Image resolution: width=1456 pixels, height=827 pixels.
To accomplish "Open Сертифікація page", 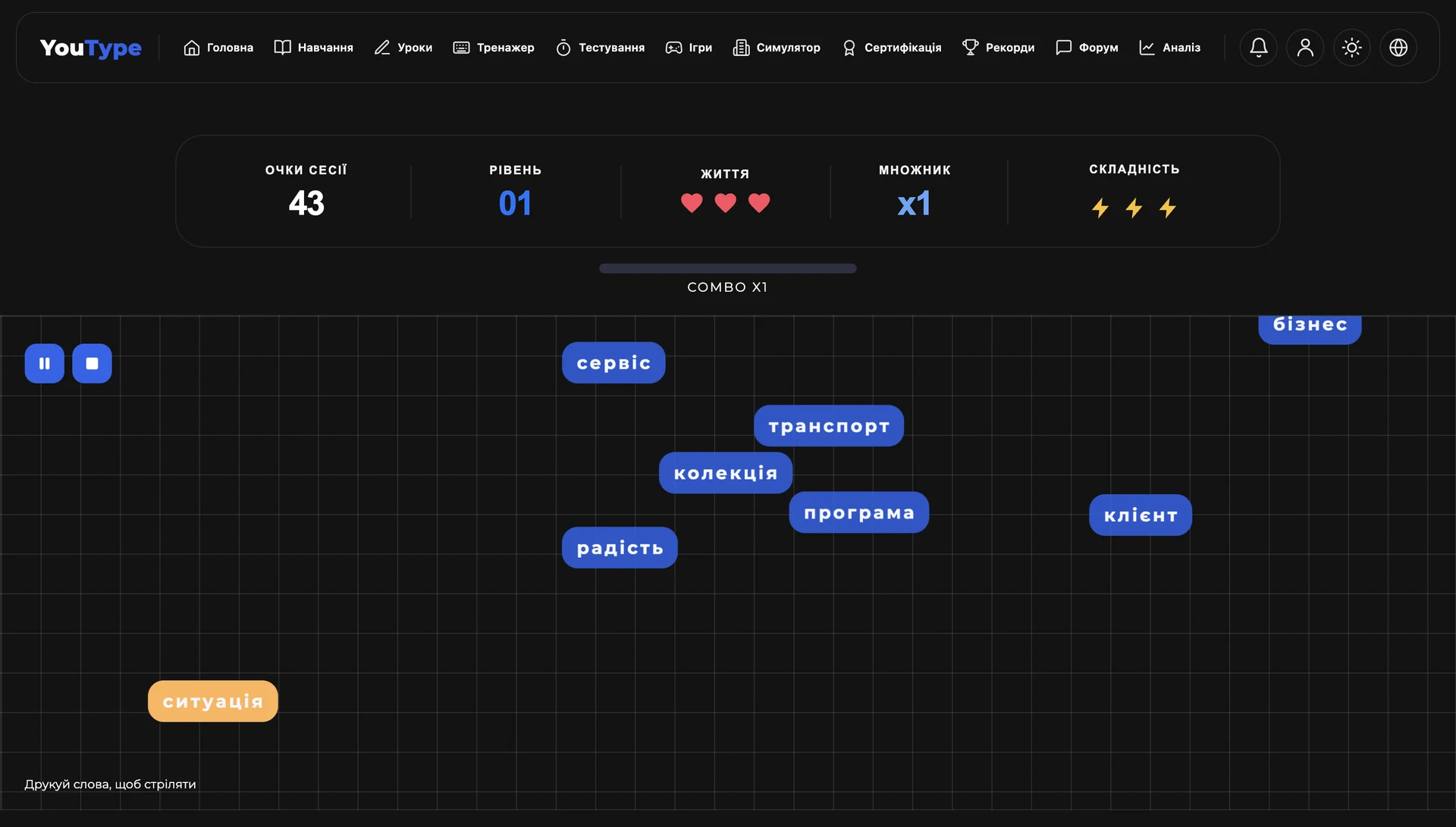I will tap(891, 48).
